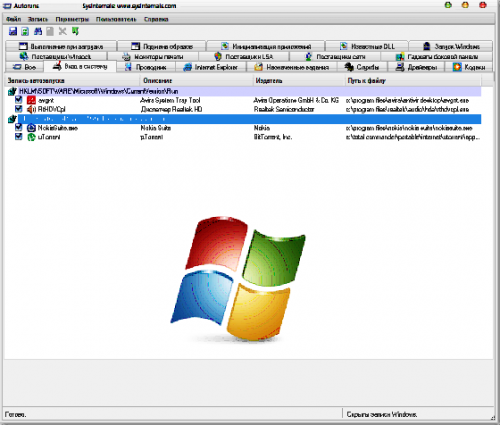
Task: Click the Avira Operations GmbH publisher cell
Action: 296,100
